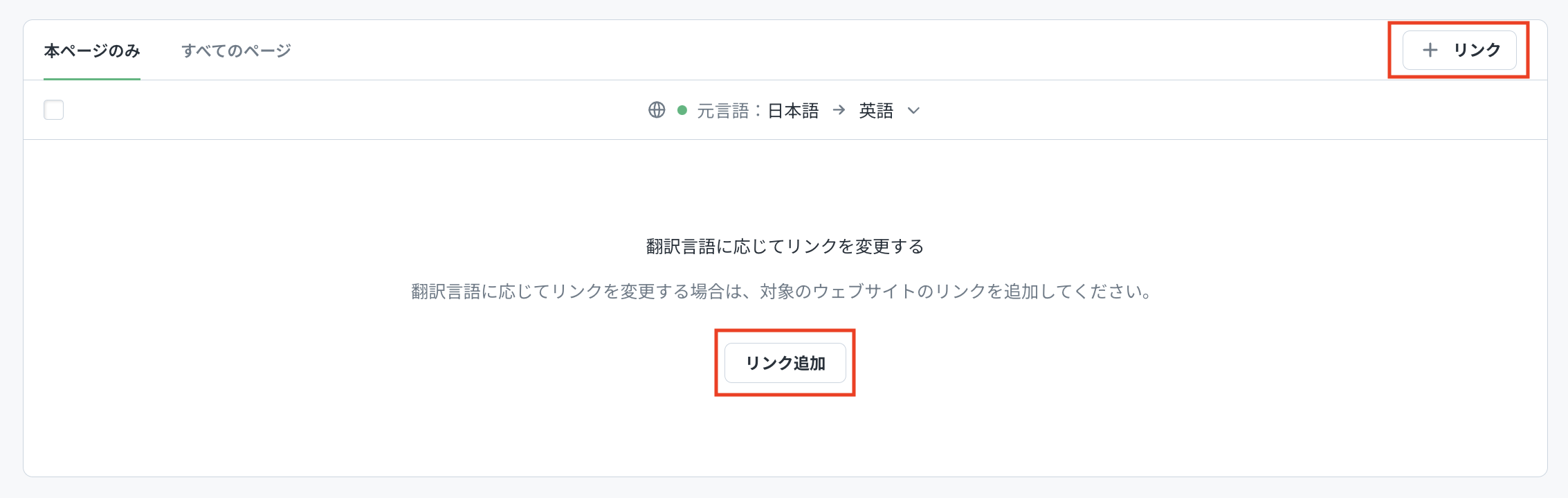Click the gray description text about ウェブサイト links
This screenshot has height=498, width=1568.
pyautogui.click(x=782, y=292)
